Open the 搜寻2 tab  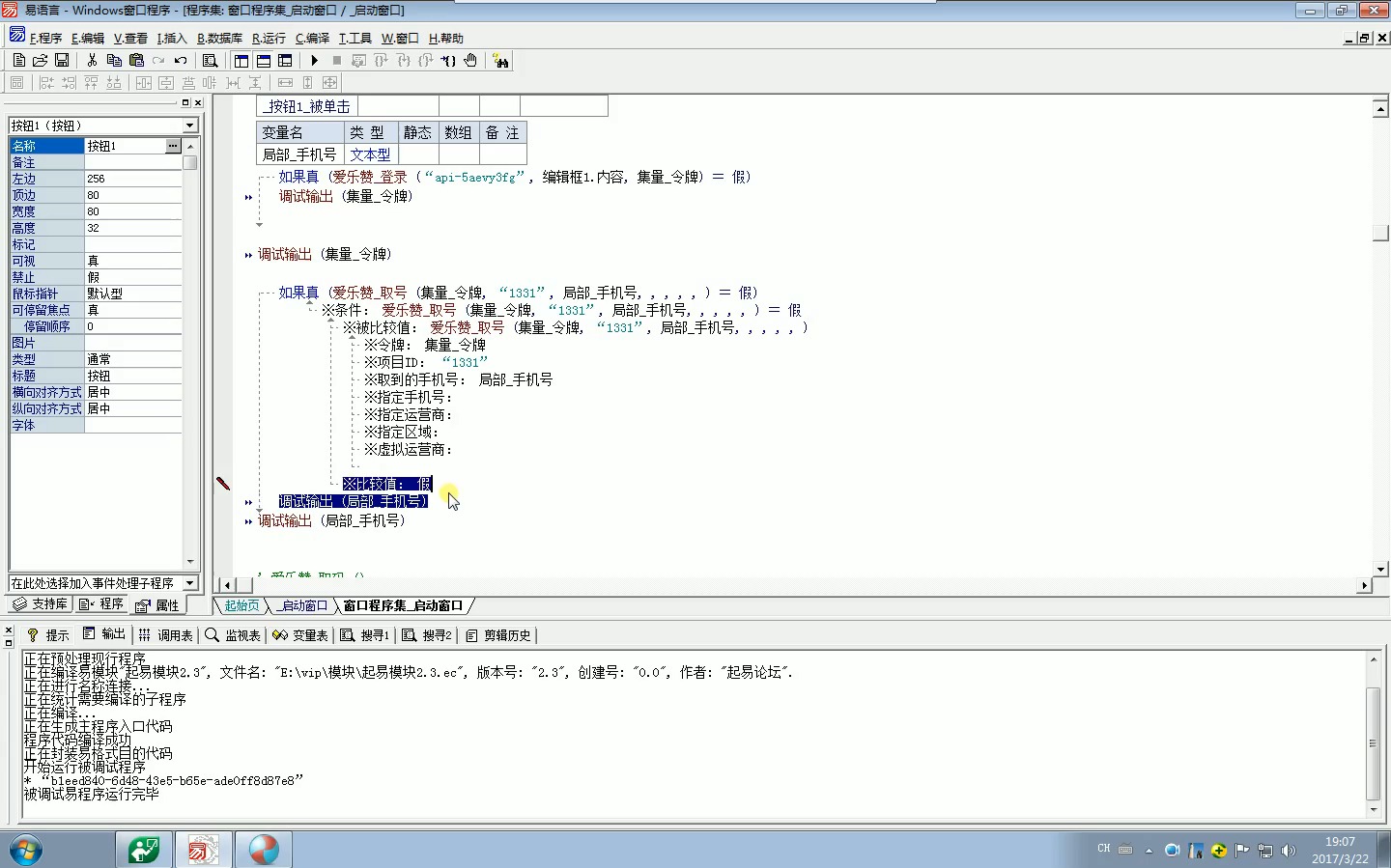(x=427, y=635)
